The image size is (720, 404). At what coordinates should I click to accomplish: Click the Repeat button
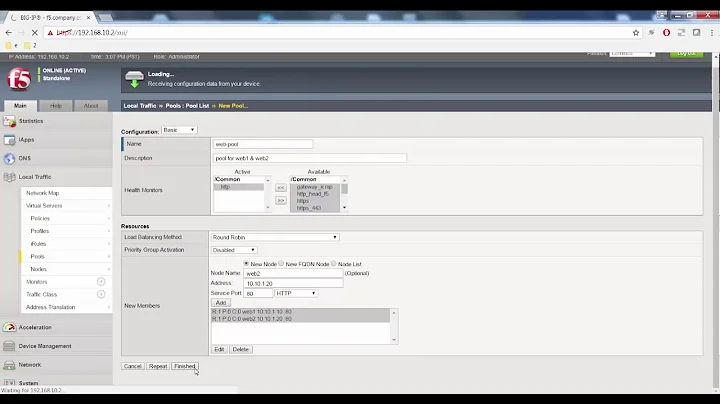(158, 366)
